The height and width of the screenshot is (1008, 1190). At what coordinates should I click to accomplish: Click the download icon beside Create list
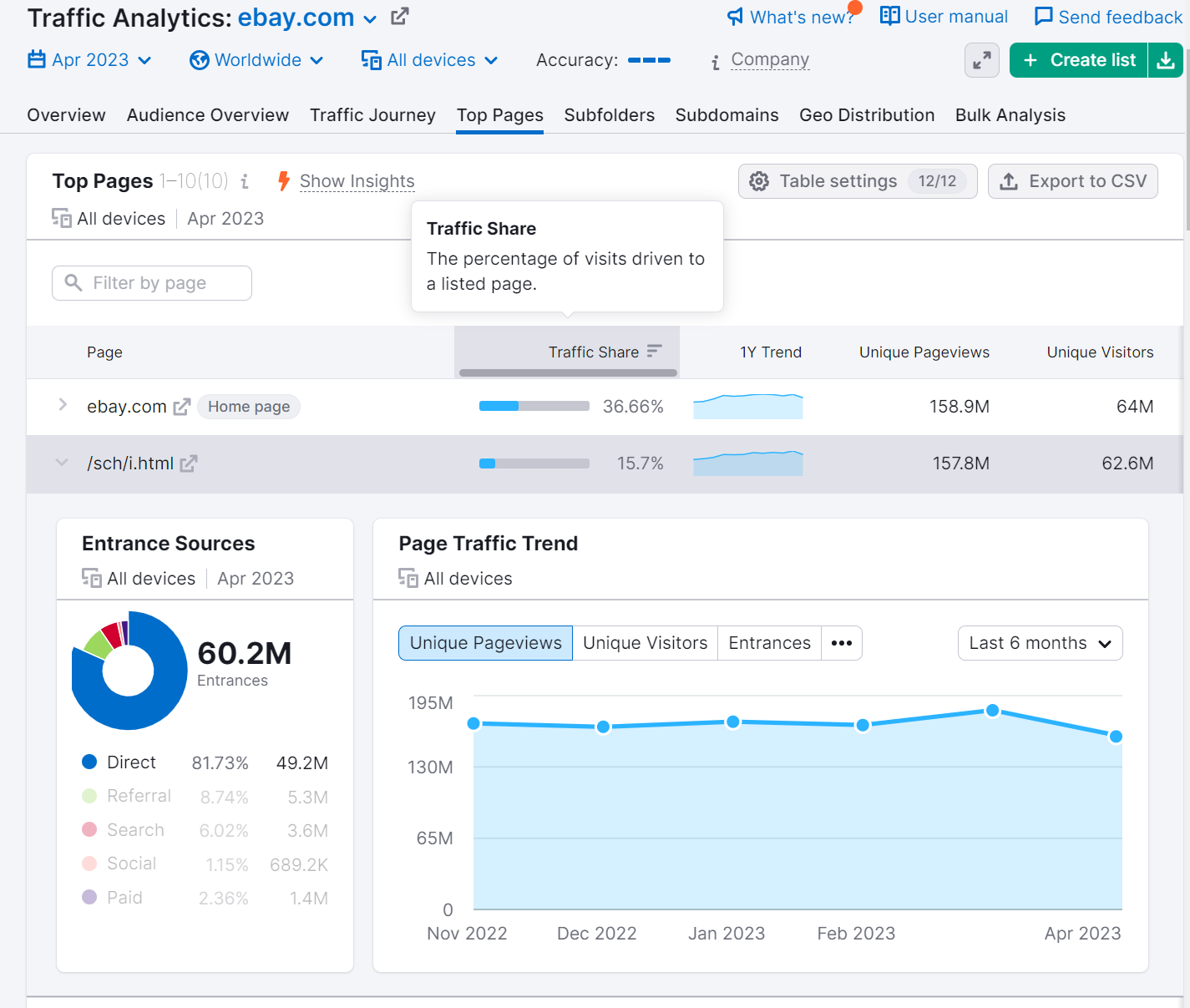[1166, 60]
